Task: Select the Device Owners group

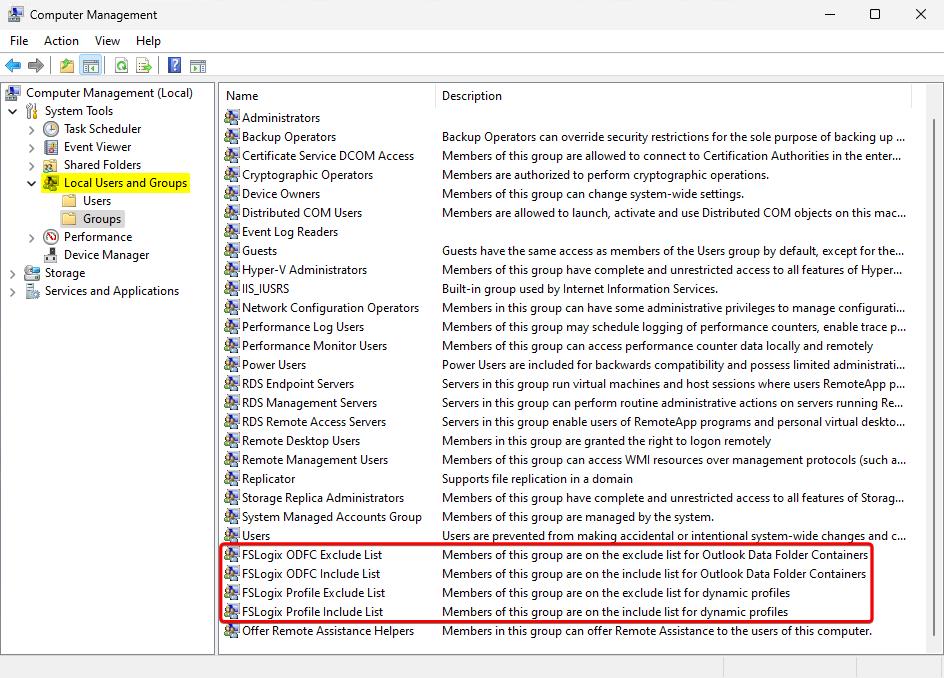Action: pos(281,193)
